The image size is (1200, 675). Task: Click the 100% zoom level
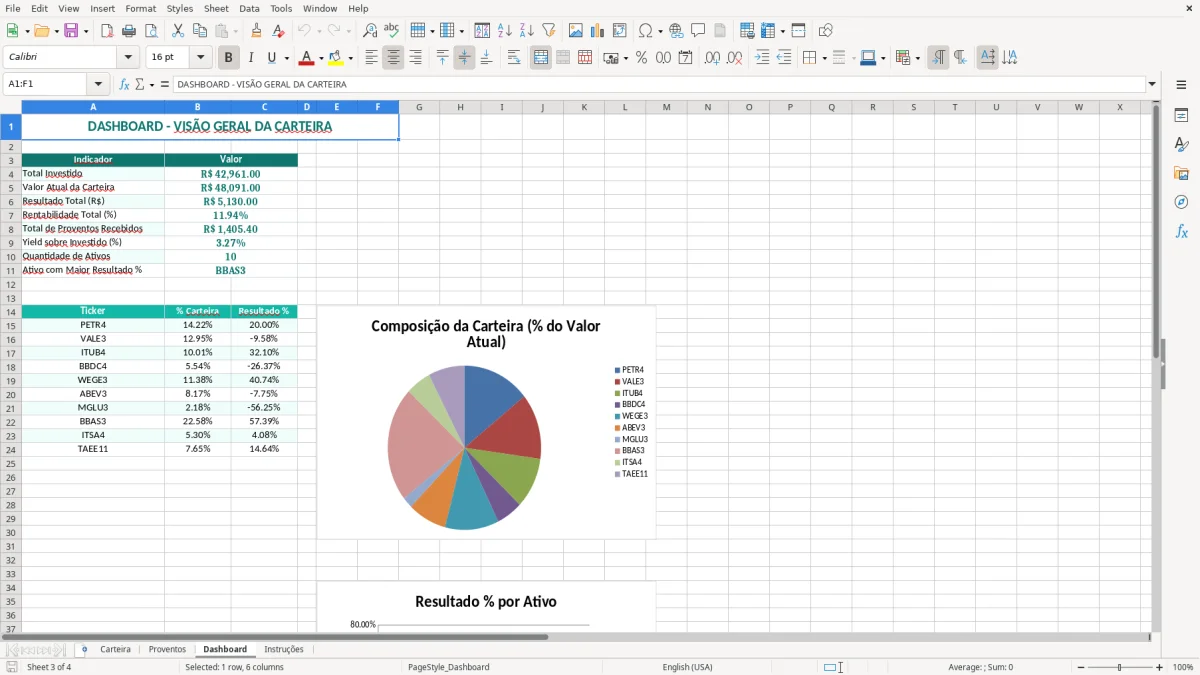(1183, 667)
